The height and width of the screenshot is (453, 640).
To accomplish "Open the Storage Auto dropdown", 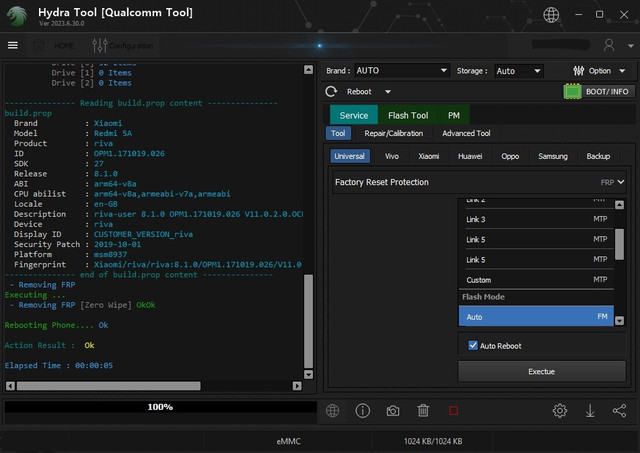I will [518, 71].
